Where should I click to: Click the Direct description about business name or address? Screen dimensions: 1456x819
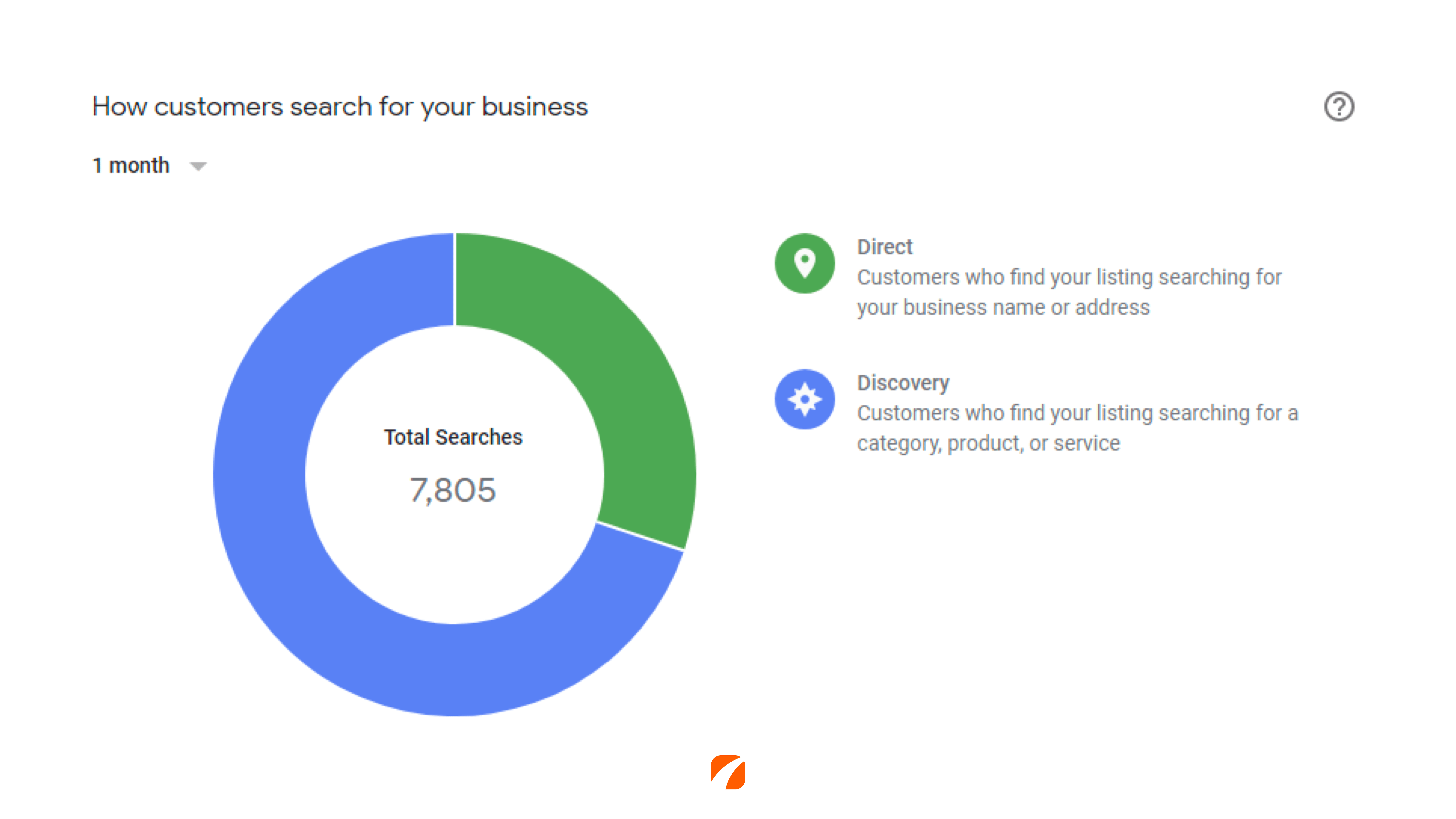[1069, 292]
